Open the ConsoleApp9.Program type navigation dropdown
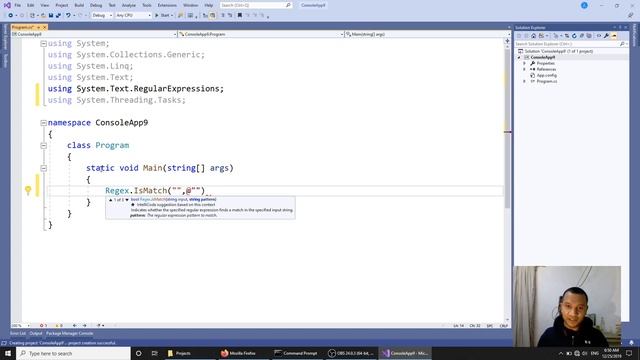 click(x=261, y=34)
